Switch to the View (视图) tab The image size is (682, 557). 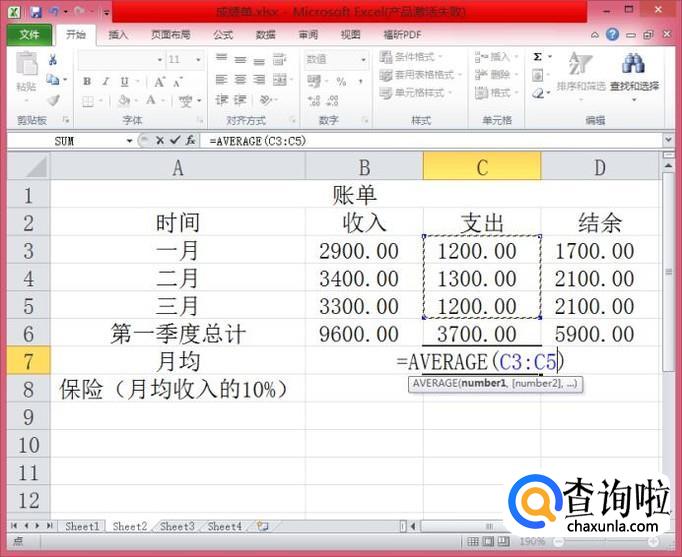pyautogui.click(x=350, y=35)
